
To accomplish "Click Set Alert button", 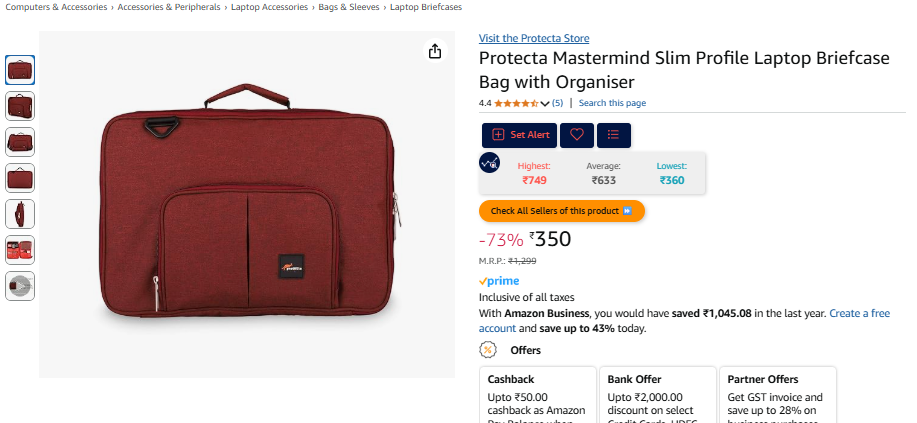I will 520,135.
